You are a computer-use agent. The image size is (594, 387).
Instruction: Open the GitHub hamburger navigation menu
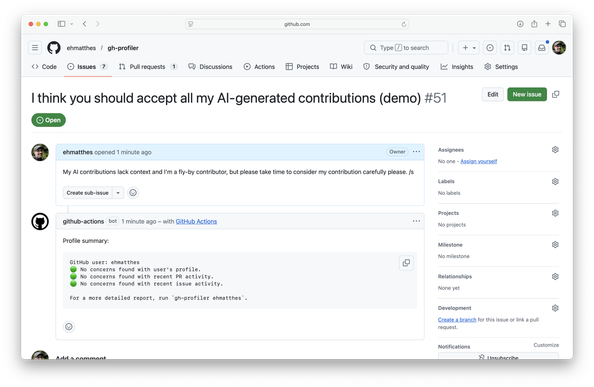tap(35, 48)
